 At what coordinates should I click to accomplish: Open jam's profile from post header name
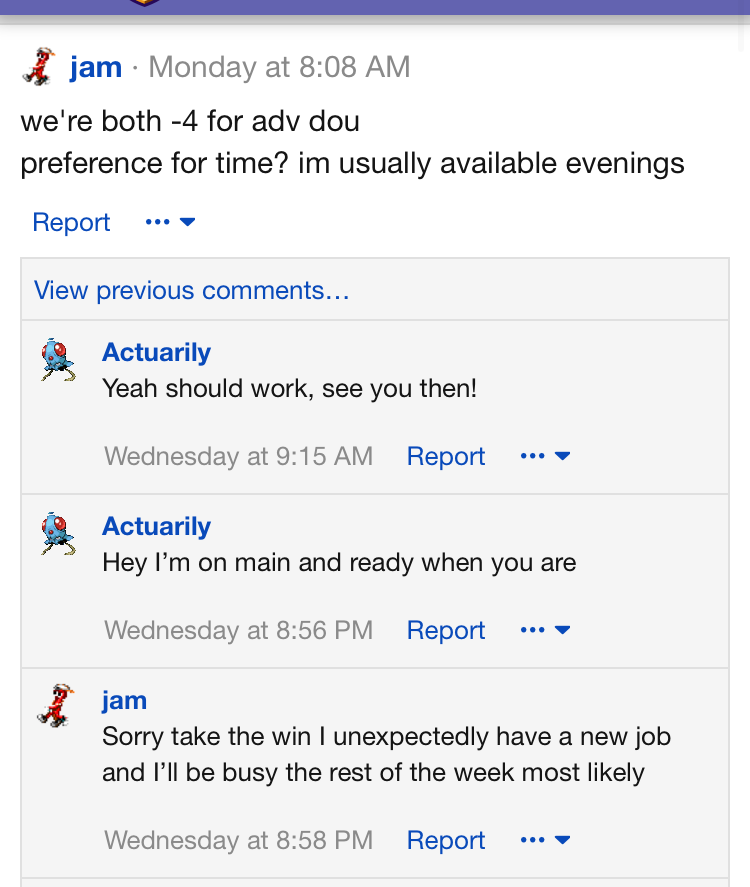click(96, 67)
